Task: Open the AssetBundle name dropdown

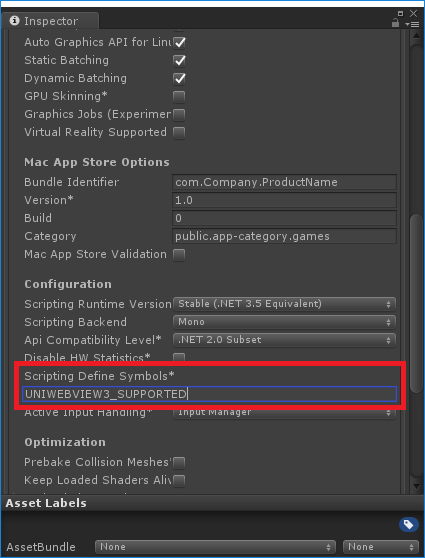Action: [x=215, y=547]
